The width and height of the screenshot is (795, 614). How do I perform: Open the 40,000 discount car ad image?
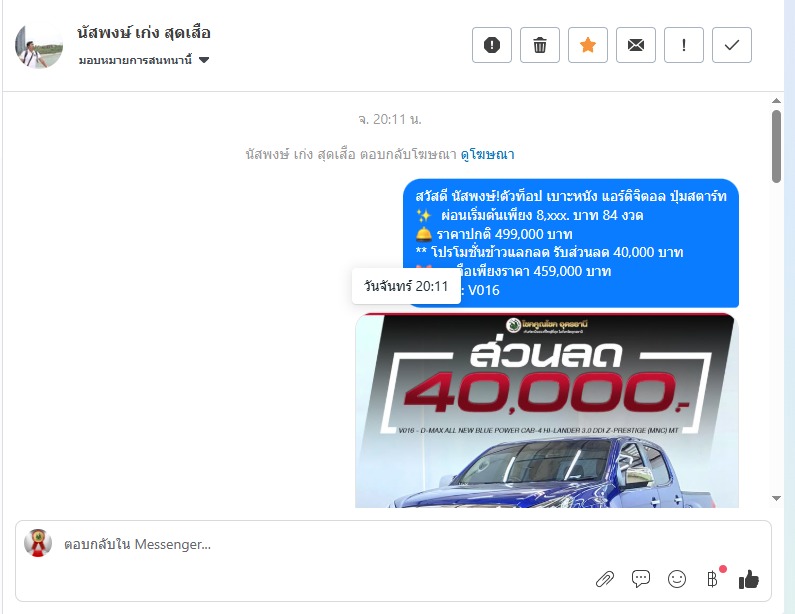[x=547, y=410]
